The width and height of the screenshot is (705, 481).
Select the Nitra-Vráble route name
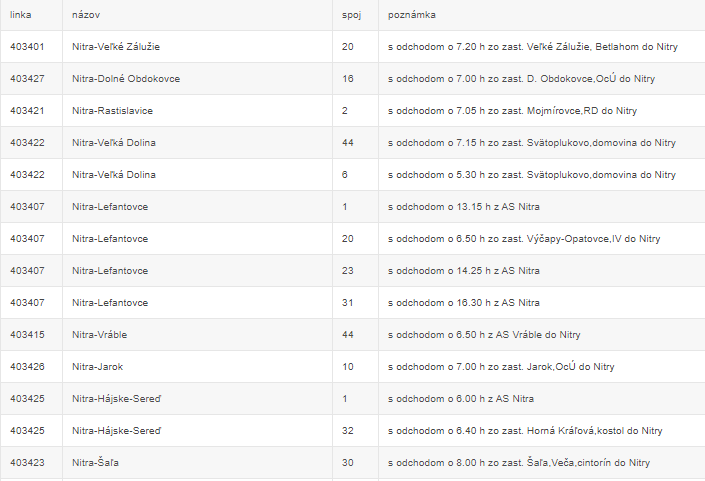99,334
